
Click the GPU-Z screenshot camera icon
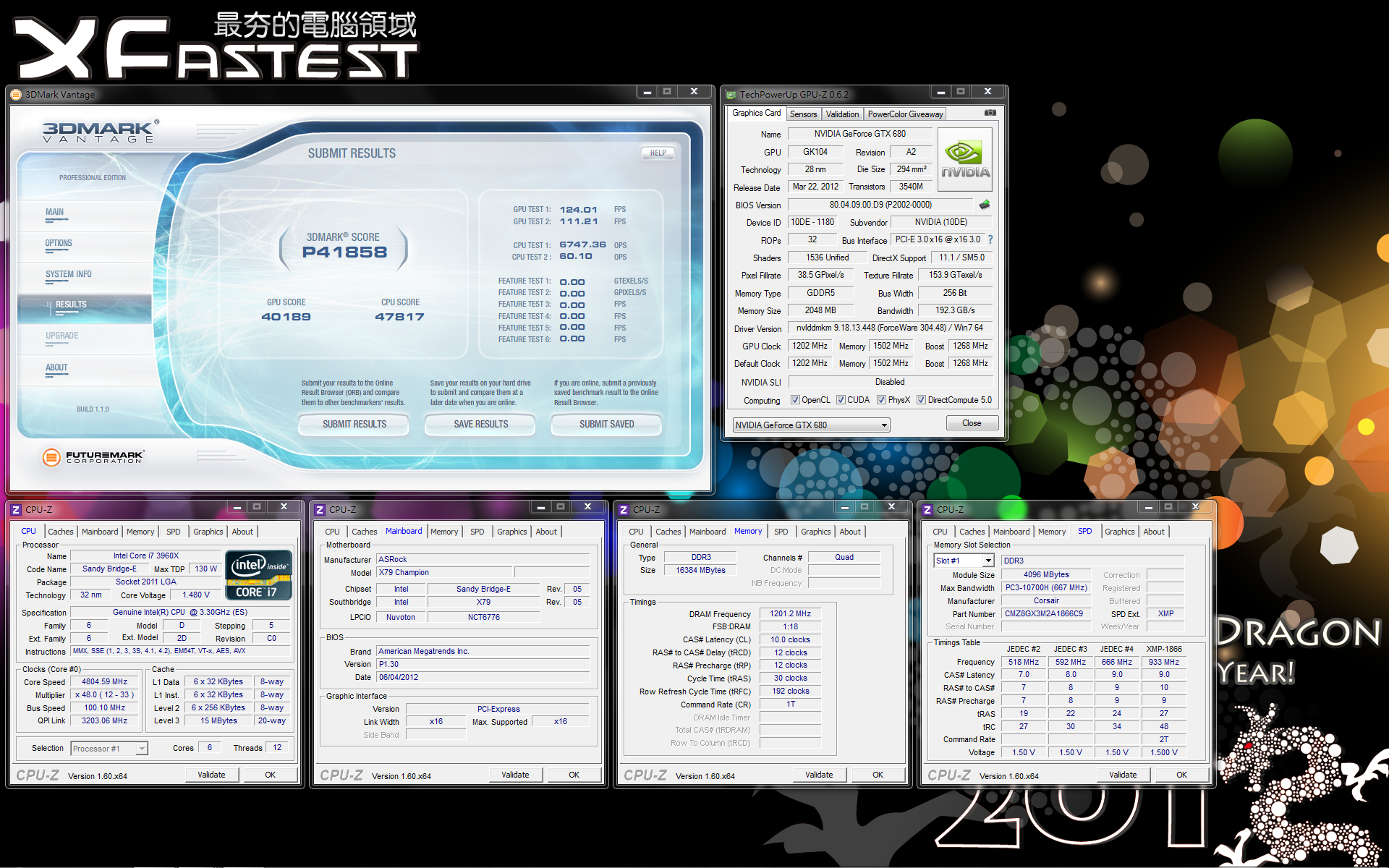pyautogui.click(x=990, y=113)
